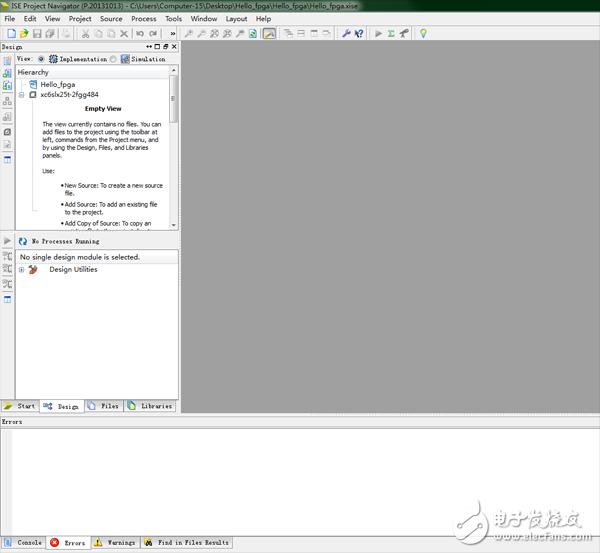Click the Hierarchy panel vertical scrollbar
The width and height of the screenshot is (600, 553).
(174, 150)
